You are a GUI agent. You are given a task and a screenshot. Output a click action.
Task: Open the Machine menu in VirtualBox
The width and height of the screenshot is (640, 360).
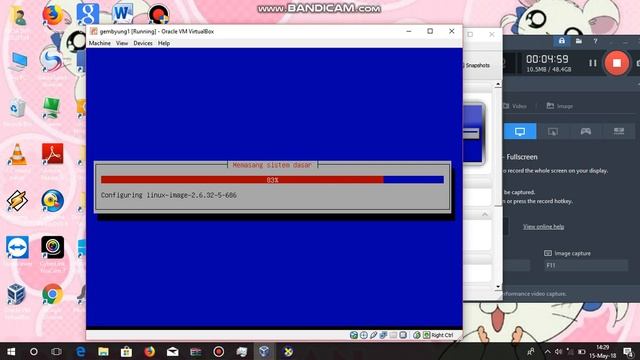click(100, 43)
